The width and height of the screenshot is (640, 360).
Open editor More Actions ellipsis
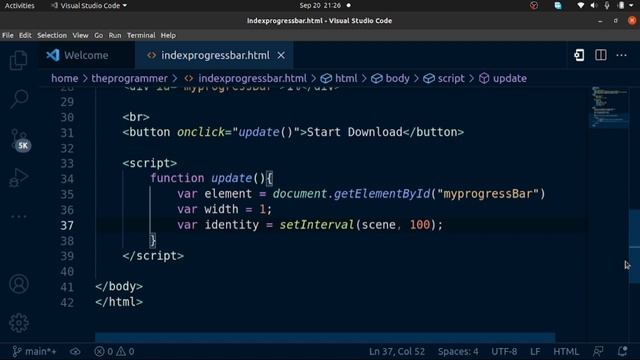621,55
